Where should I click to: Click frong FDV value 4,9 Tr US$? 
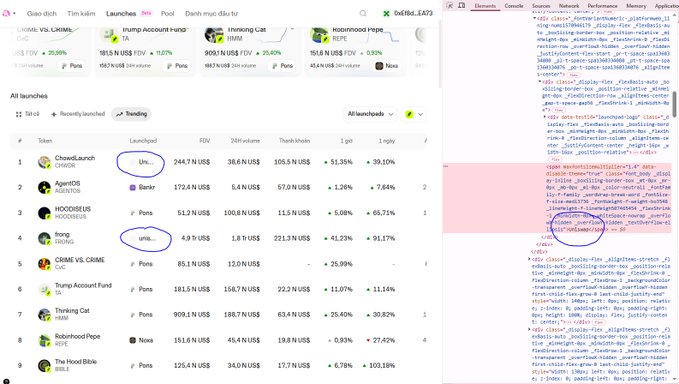pyautogui.click(x=195, y=239)
